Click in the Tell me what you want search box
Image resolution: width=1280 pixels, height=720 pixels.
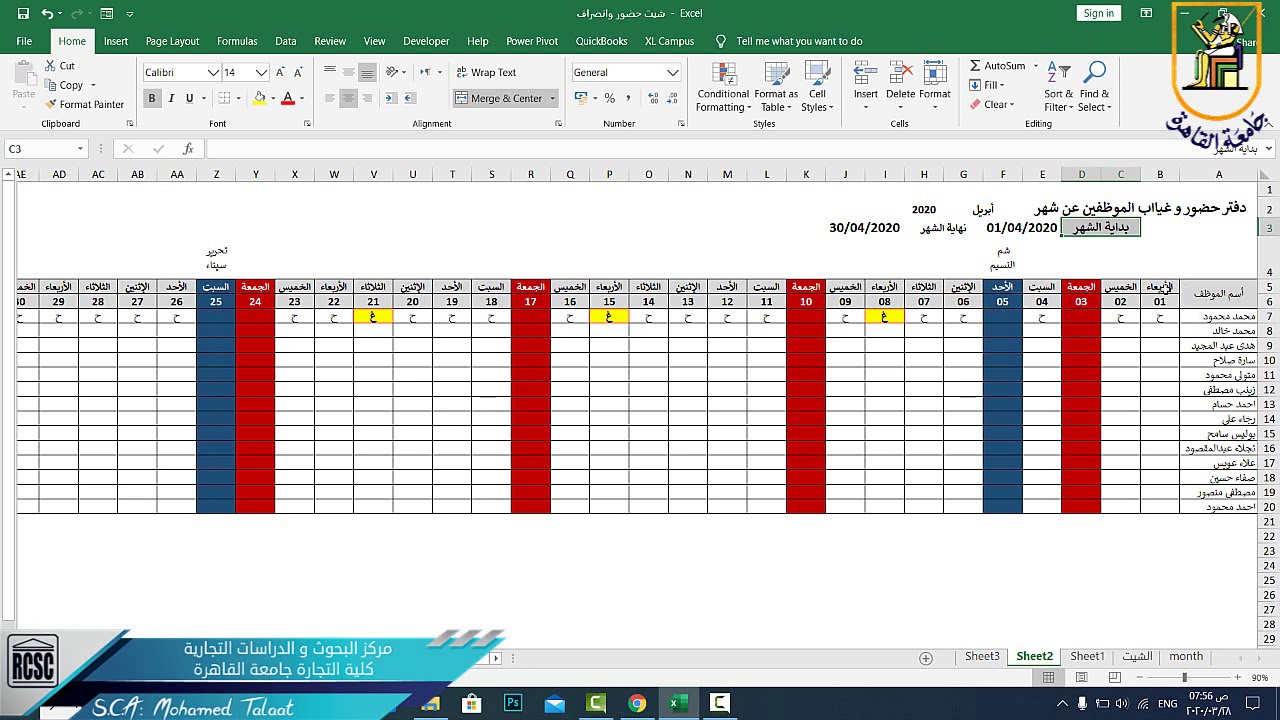tap(798, 41)
